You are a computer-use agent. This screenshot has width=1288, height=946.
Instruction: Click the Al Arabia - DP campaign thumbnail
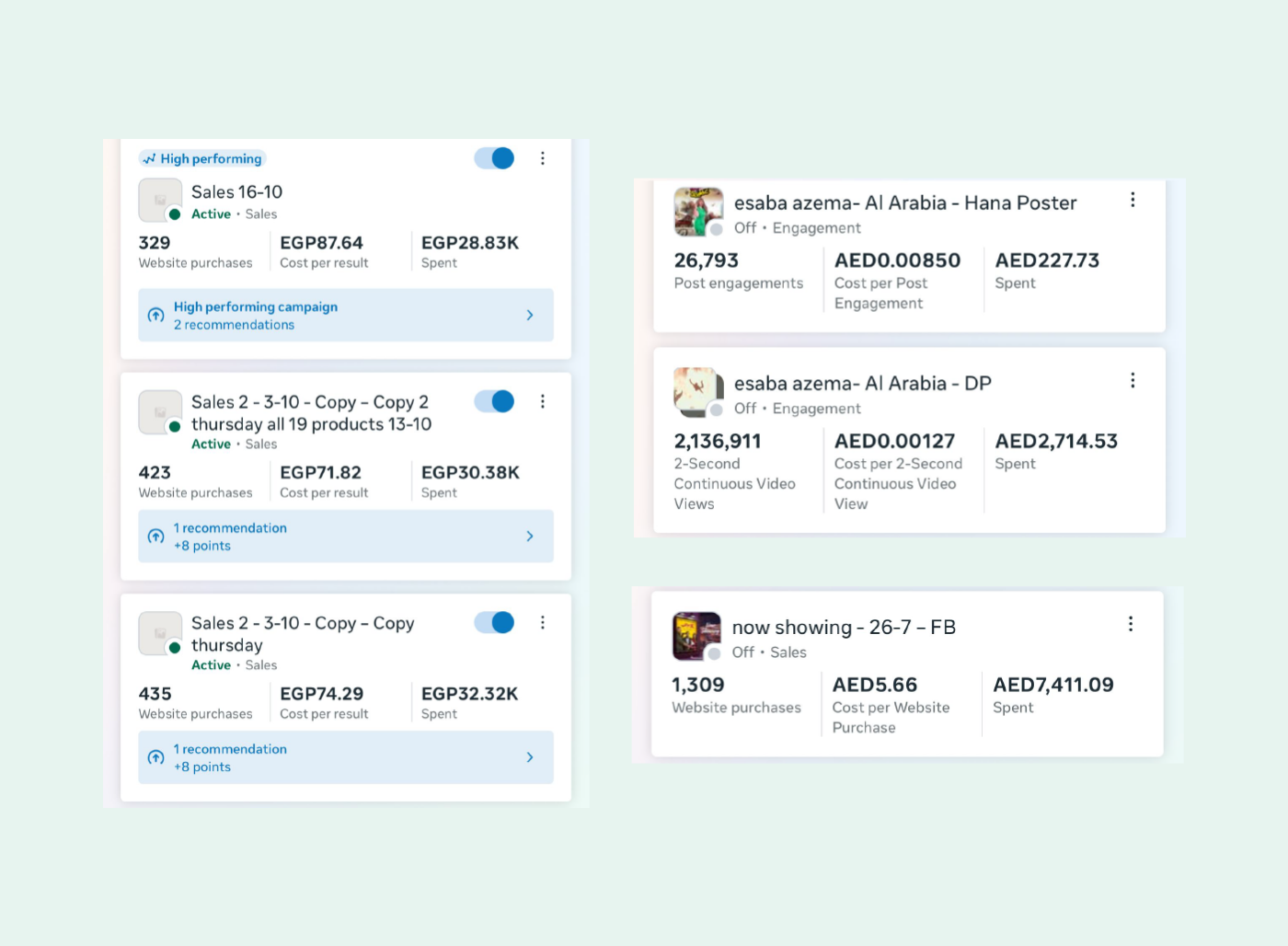[x=698, y=392]
